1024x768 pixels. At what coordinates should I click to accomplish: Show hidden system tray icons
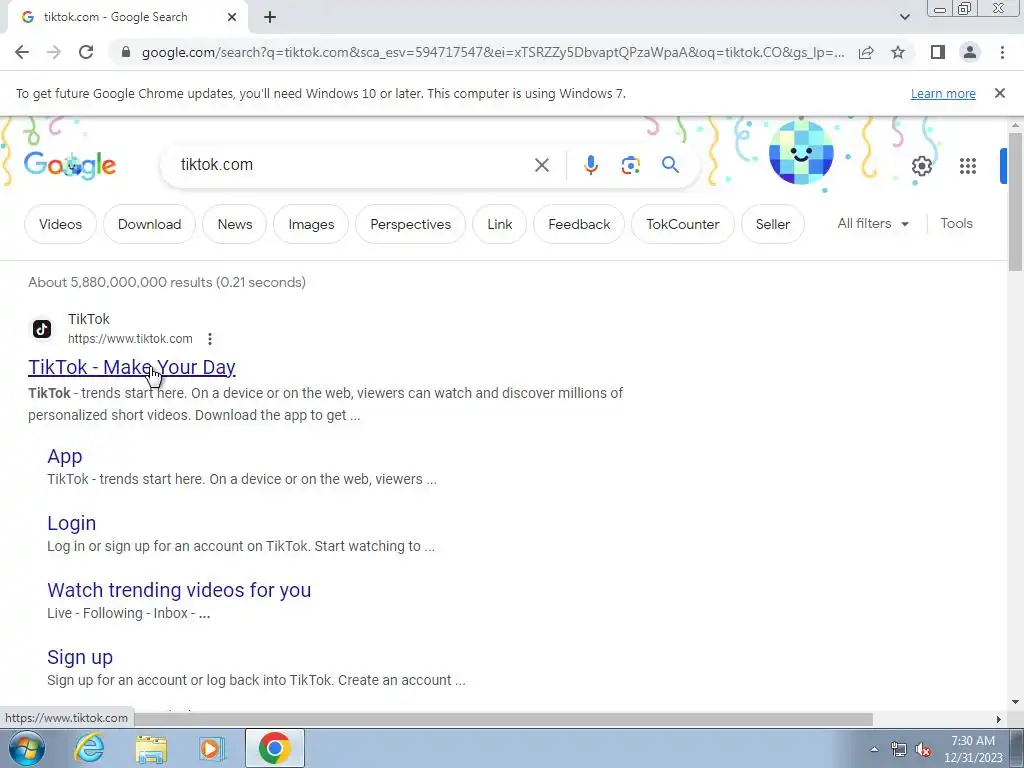(x=874, y=749)
